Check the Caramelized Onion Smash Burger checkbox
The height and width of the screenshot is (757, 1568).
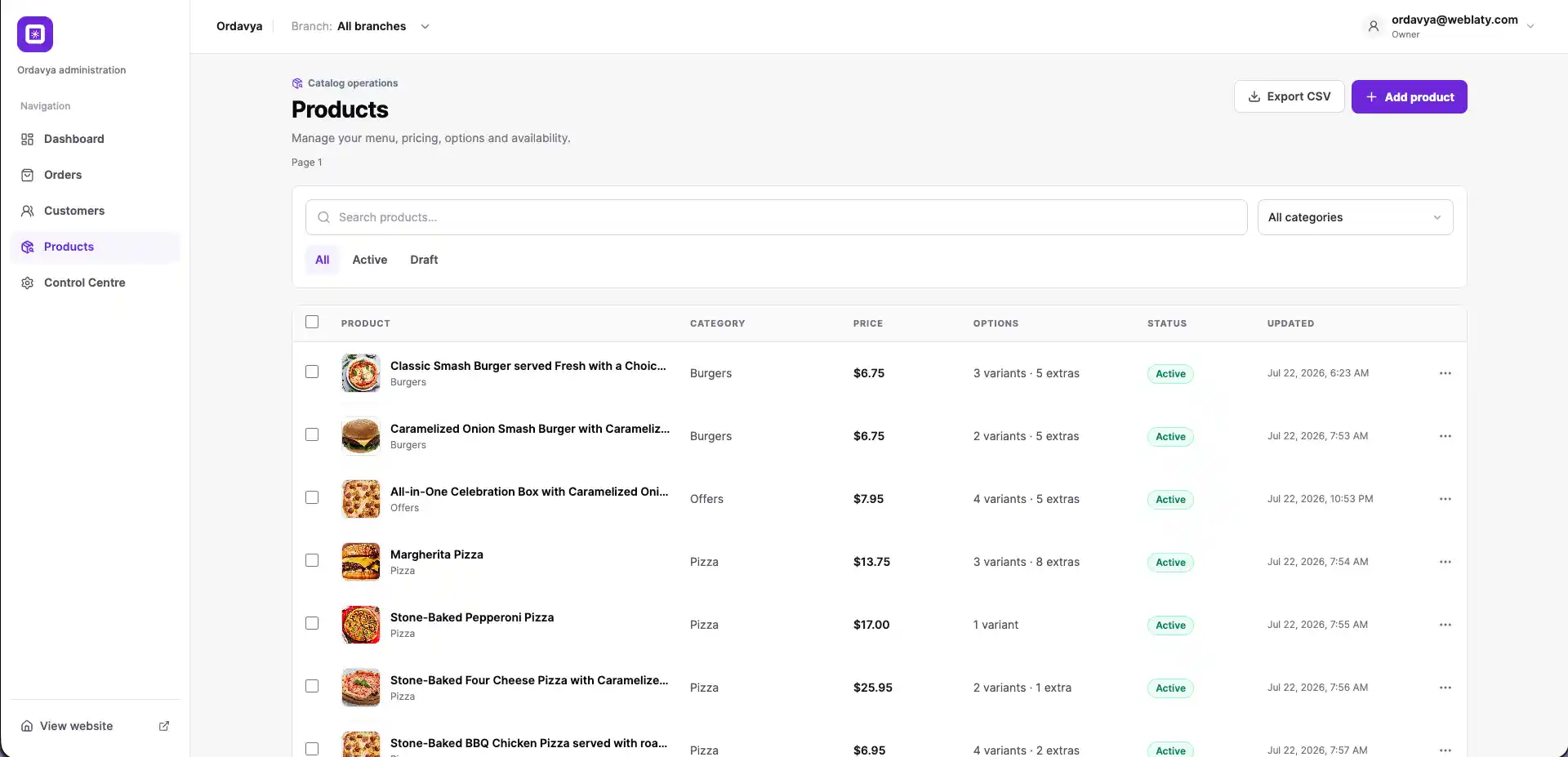pyautogui.click(x=312, y=434)
